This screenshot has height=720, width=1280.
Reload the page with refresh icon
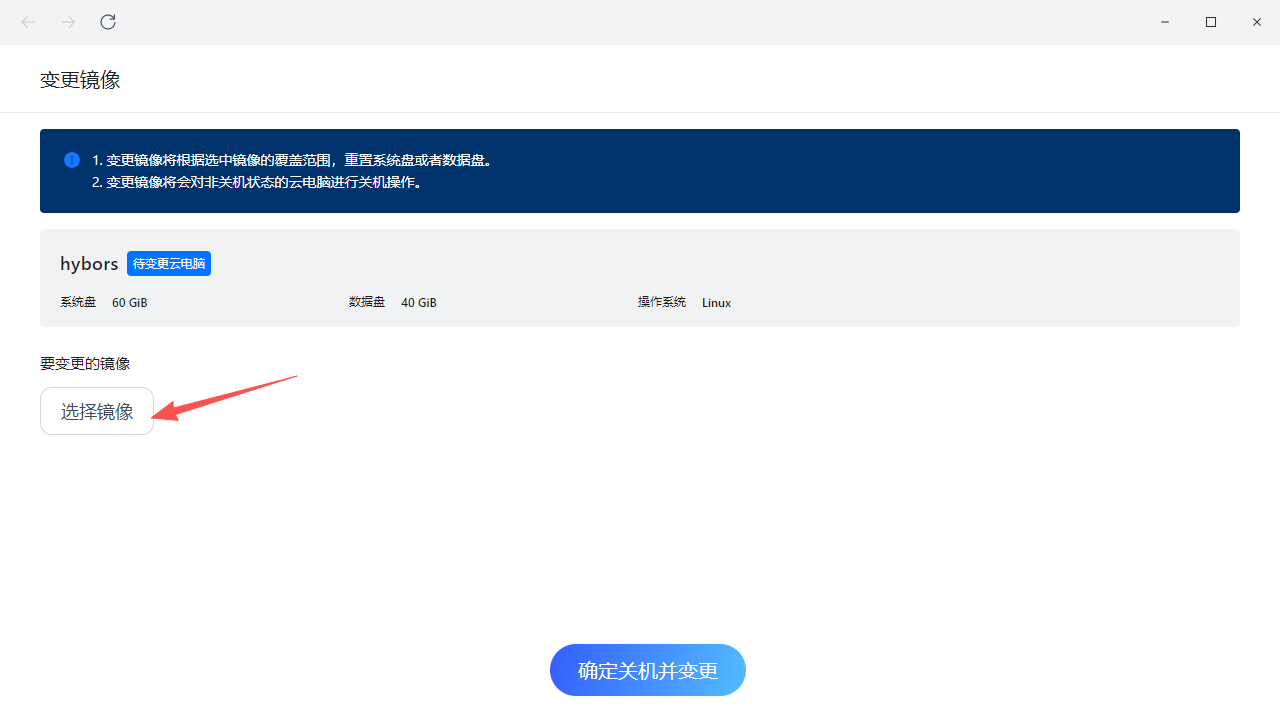[108, 22]
